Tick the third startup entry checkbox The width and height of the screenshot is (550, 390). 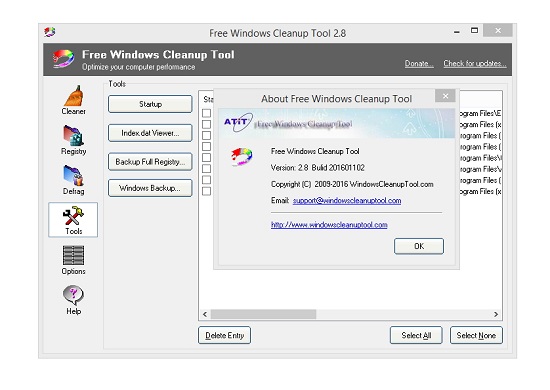(x=207, y=135)
